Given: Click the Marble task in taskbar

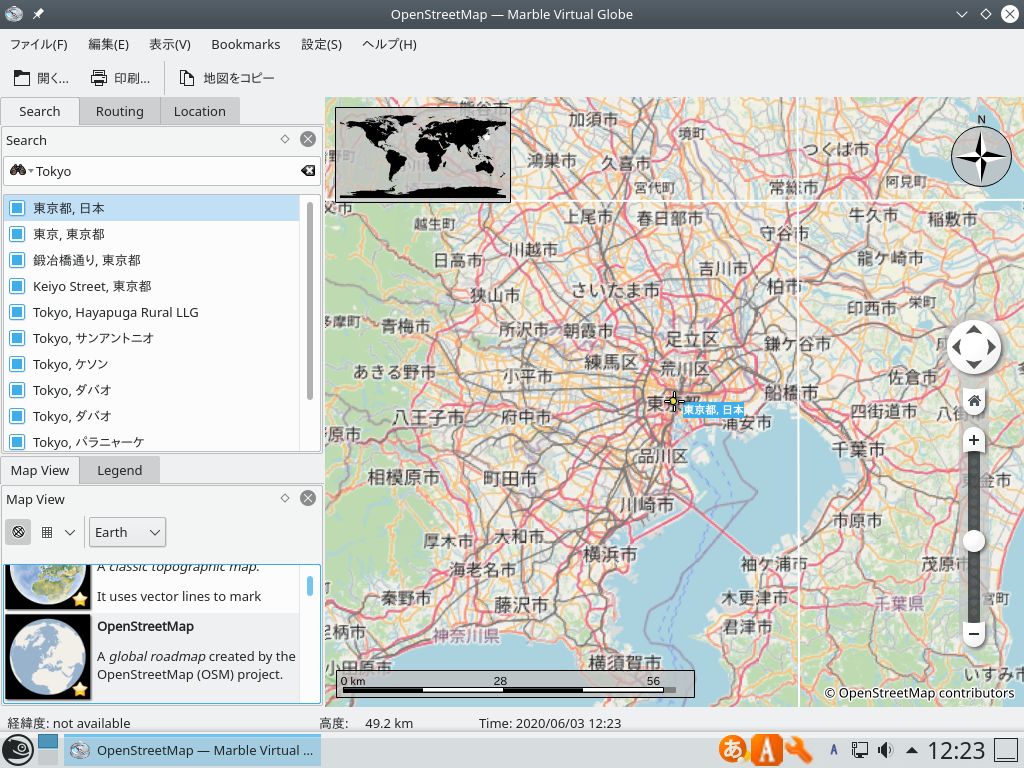Looking at the screenshot, I should pos(193,750).
